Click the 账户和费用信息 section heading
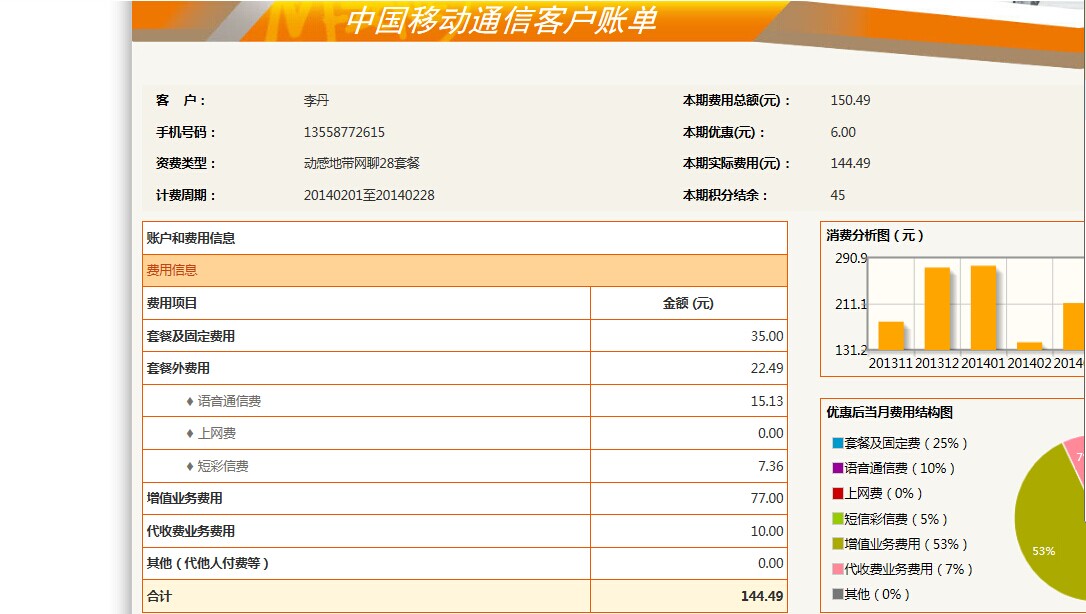Viewport: 1086px width, 614px height. click(190, 238)
